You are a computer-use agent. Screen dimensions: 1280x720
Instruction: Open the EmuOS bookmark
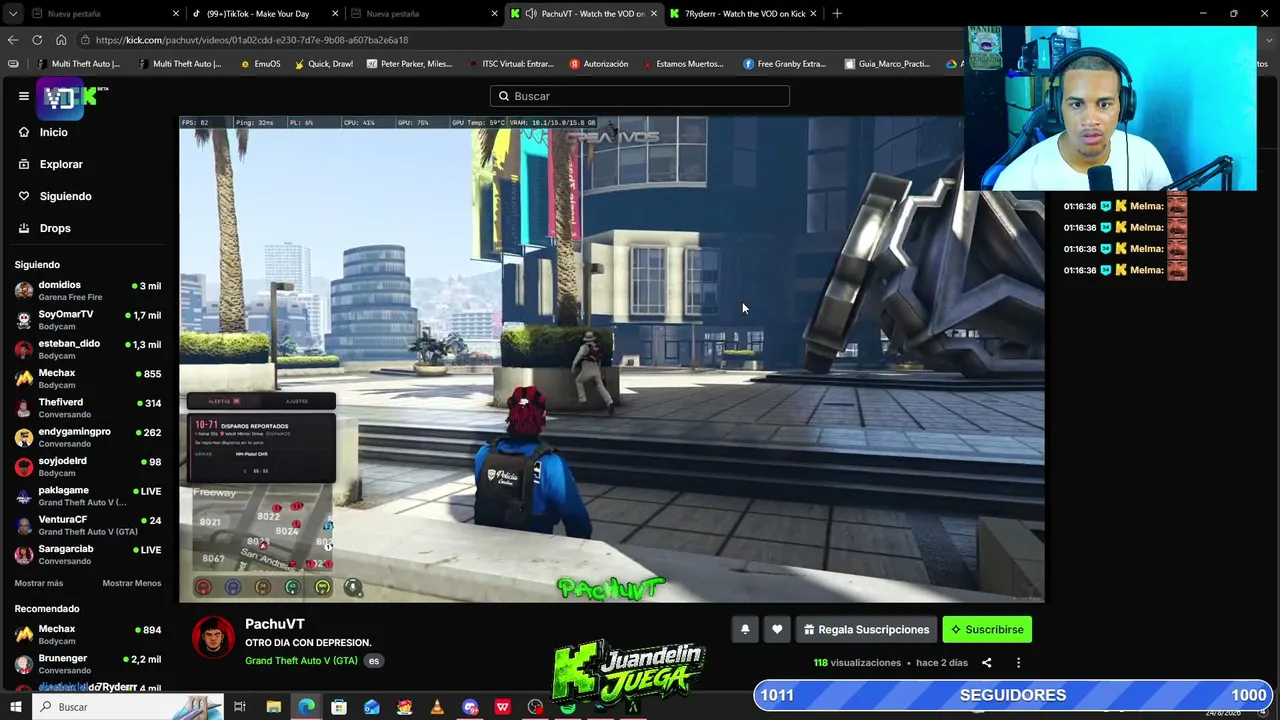[260, 64]
